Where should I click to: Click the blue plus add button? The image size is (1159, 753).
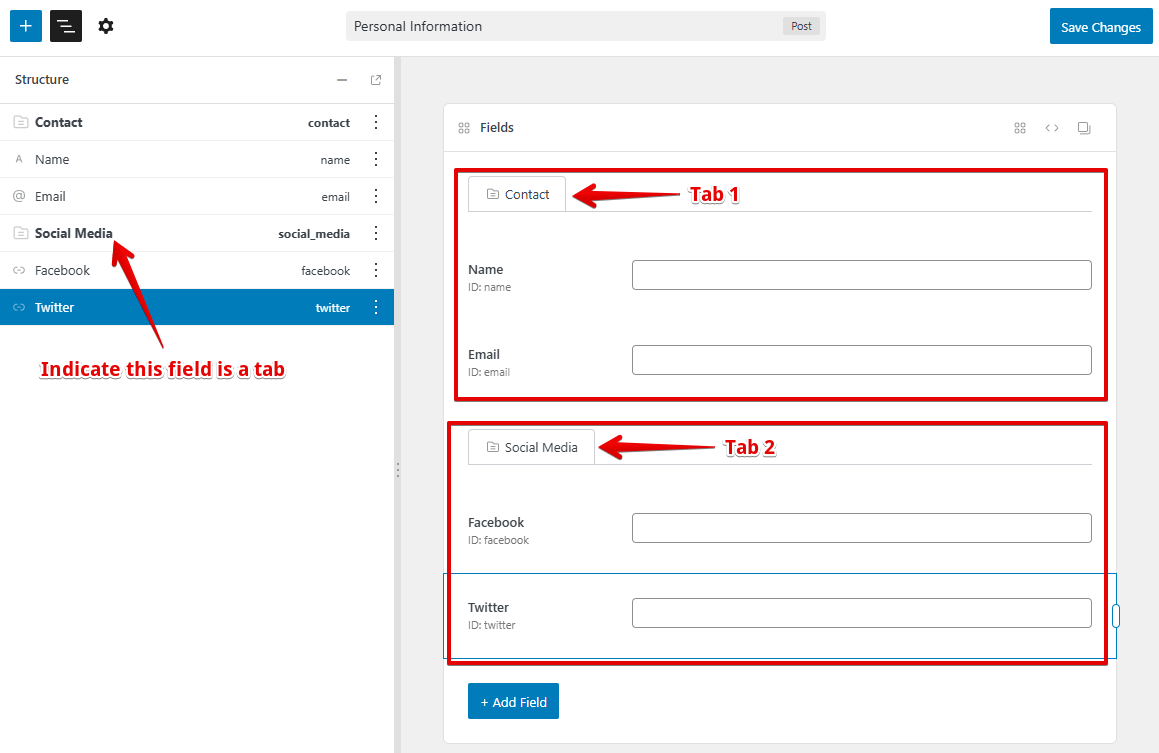tap(26, 26)
